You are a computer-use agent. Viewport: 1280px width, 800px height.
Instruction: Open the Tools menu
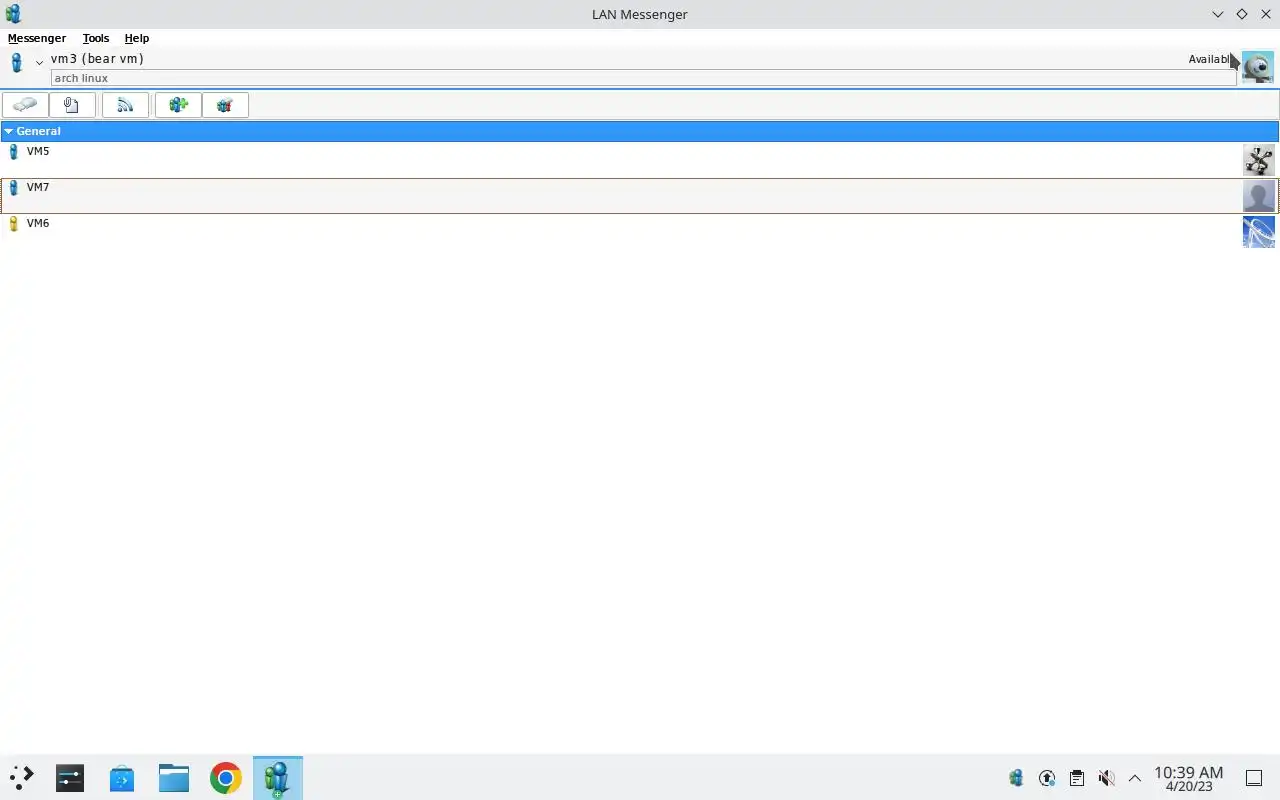coord(96,38)
